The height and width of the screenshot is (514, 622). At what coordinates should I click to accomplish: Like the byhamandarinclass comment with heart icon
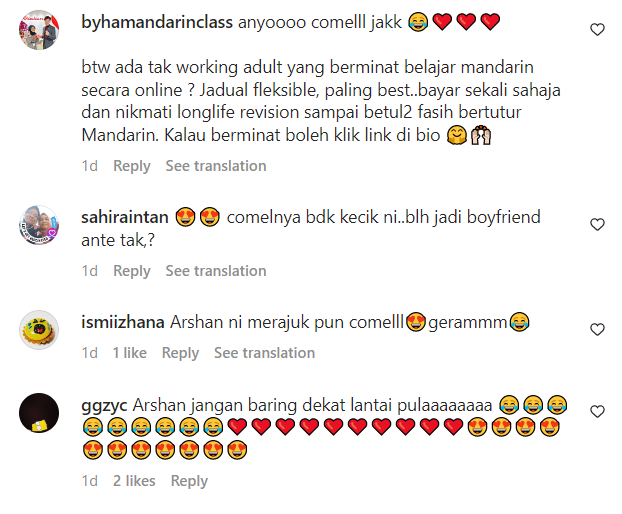(597, 30)
